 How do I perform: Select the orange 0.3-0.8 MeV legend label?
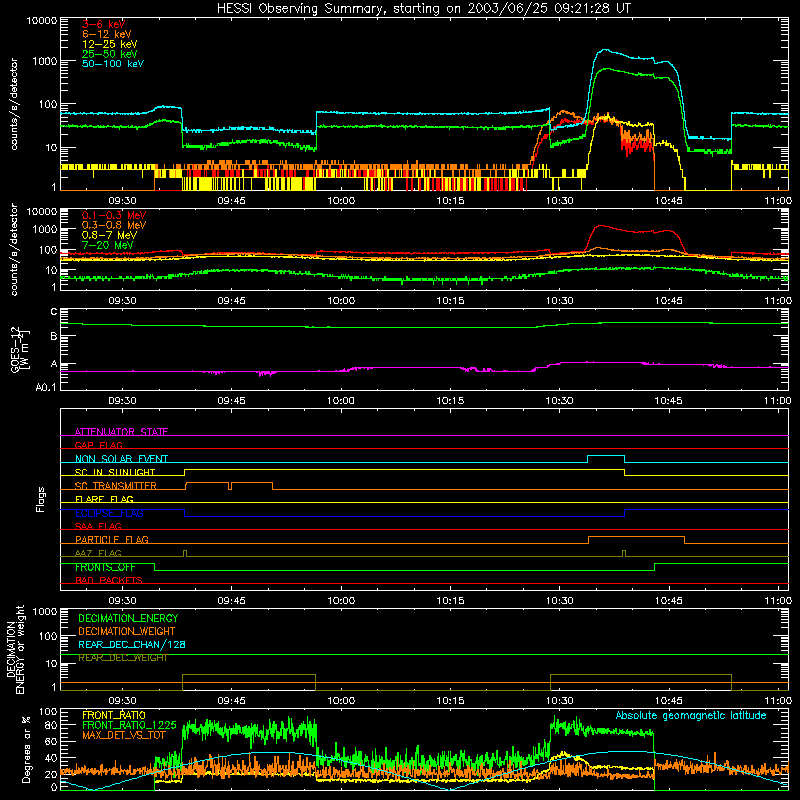click(x=114, y=225)
